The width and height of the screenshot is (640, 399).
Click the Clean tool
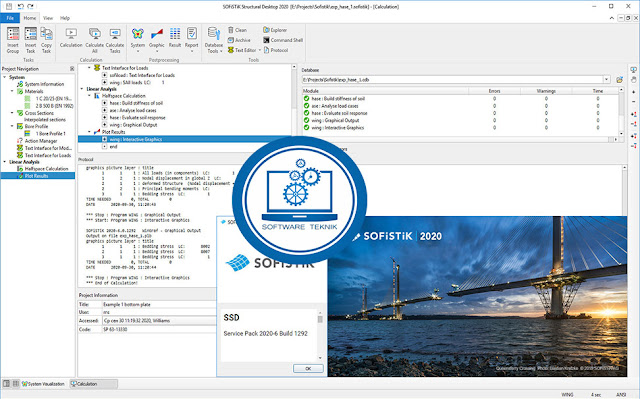point(237,30)
